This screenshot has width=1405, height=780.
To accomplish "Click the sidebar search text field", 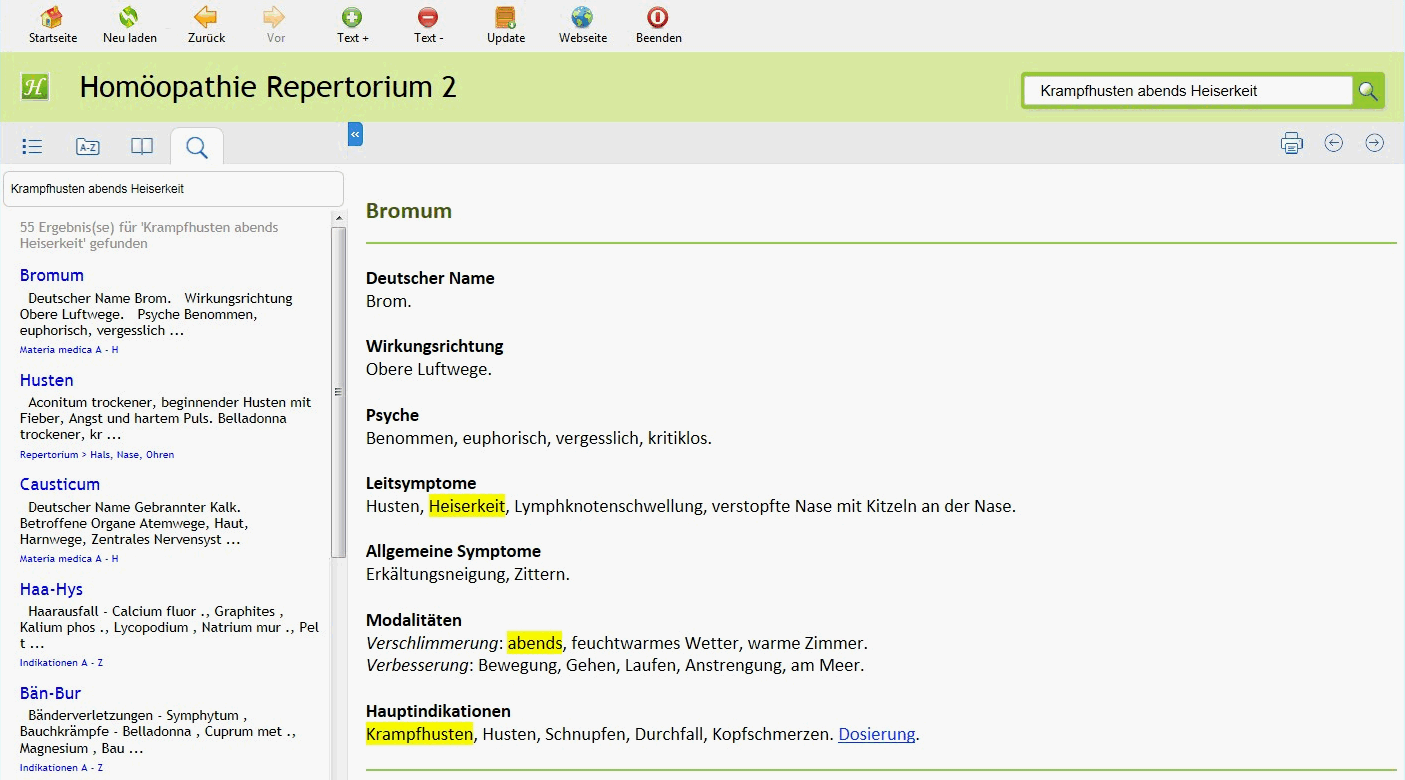I will 173,188.
